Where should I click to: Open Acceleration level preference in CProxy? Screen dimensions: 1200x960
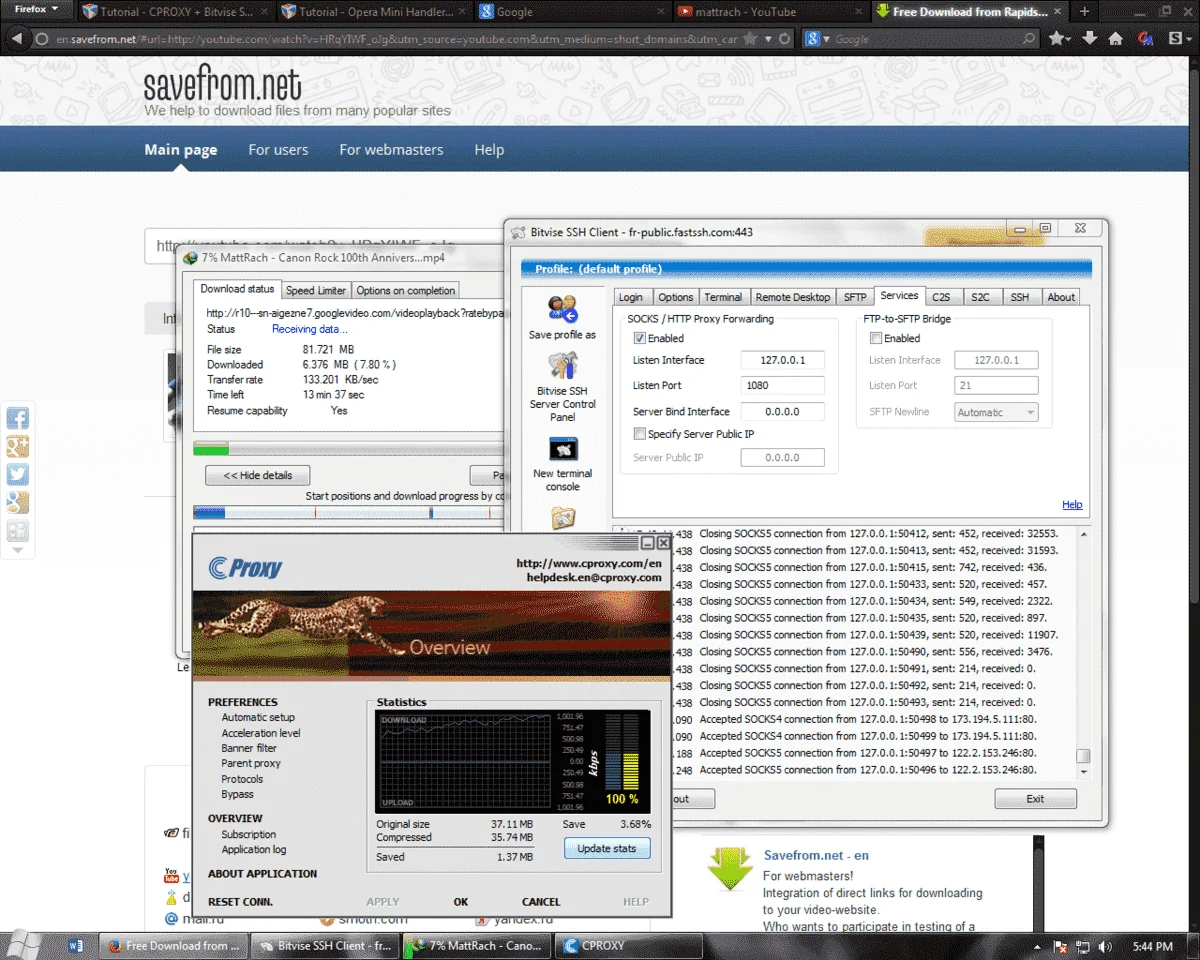click(261, 733)
